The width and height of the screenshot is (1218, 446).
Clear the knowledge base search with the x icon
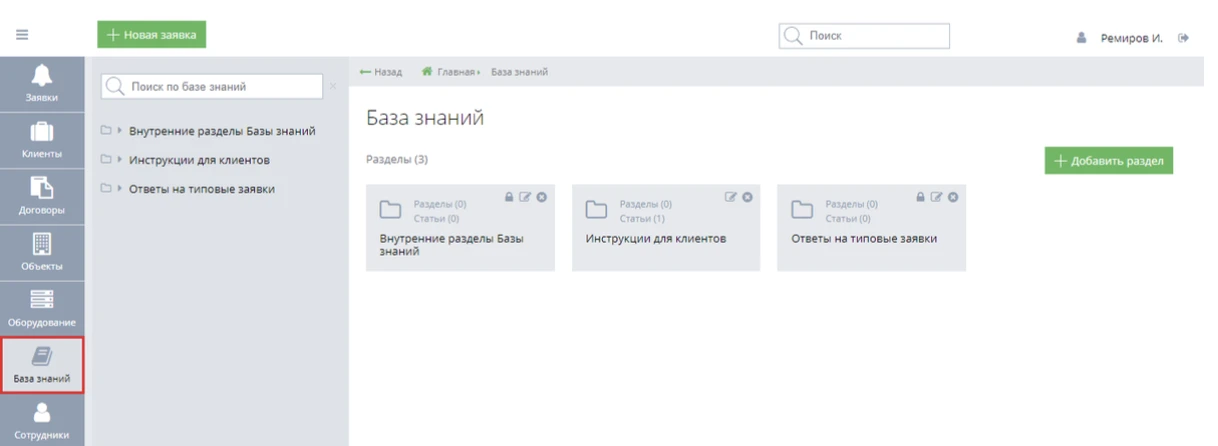point(333,87)
